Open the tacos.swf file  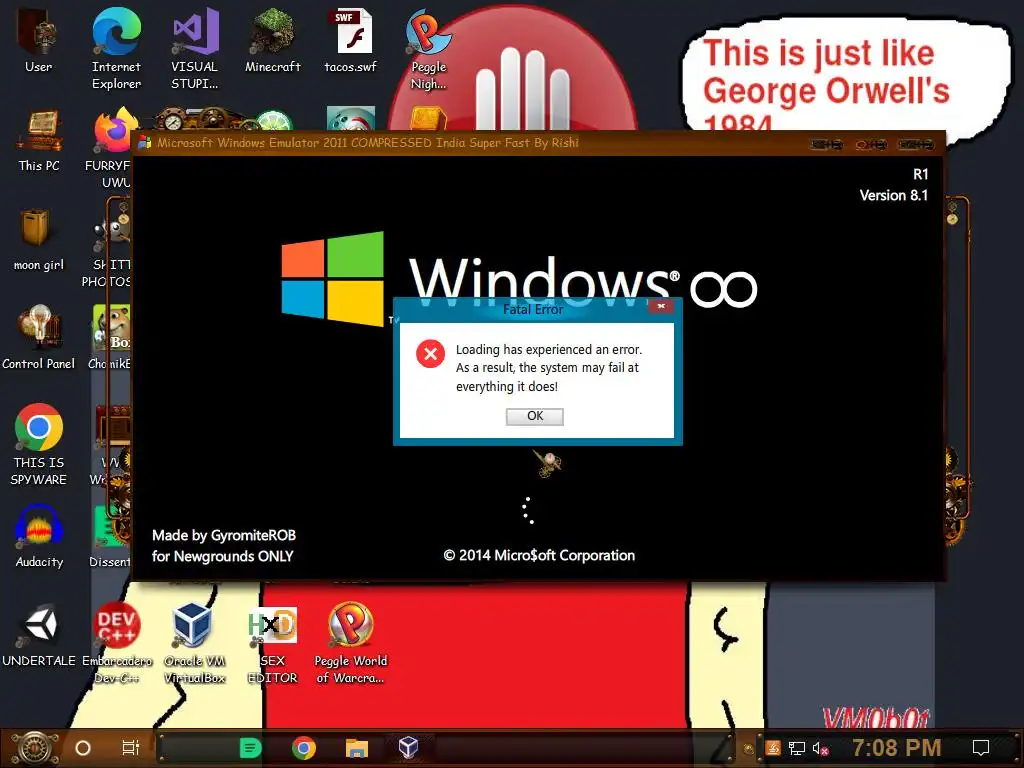coord(351,41)
